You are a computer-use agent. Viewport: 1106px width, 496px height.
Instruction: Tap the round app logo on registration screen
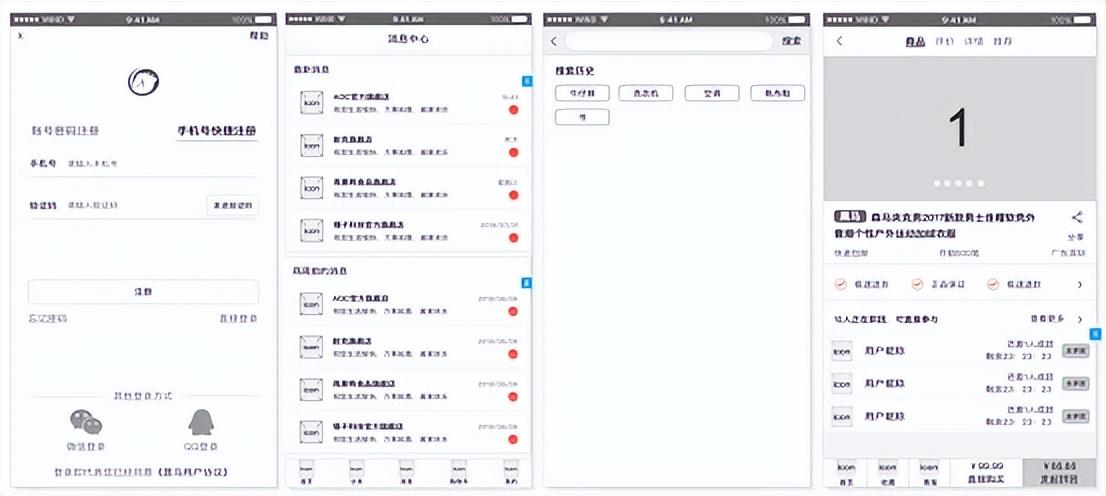point(143,82)
